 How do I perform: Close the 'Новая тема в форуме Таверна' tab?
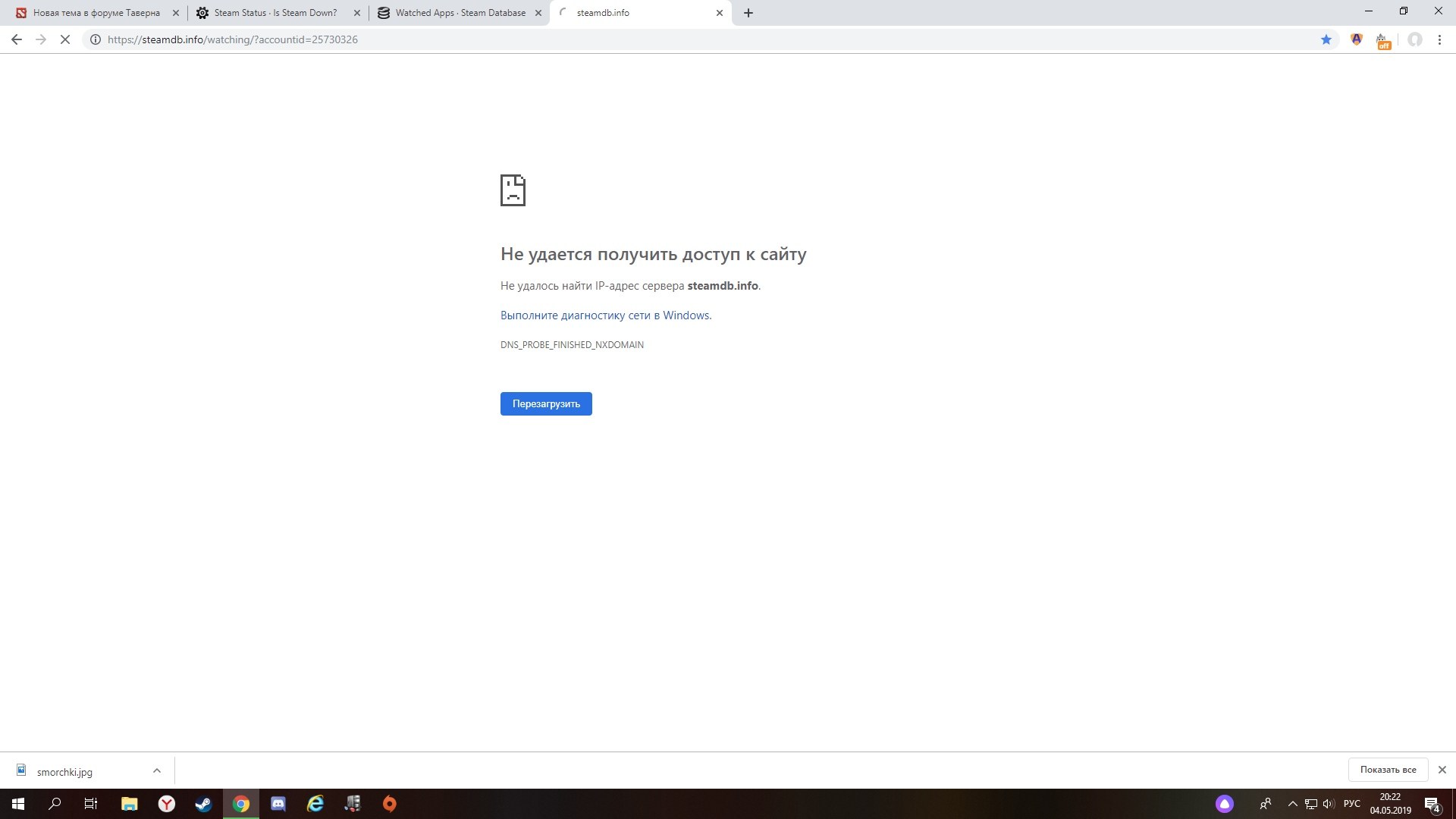tap(176, 13)
